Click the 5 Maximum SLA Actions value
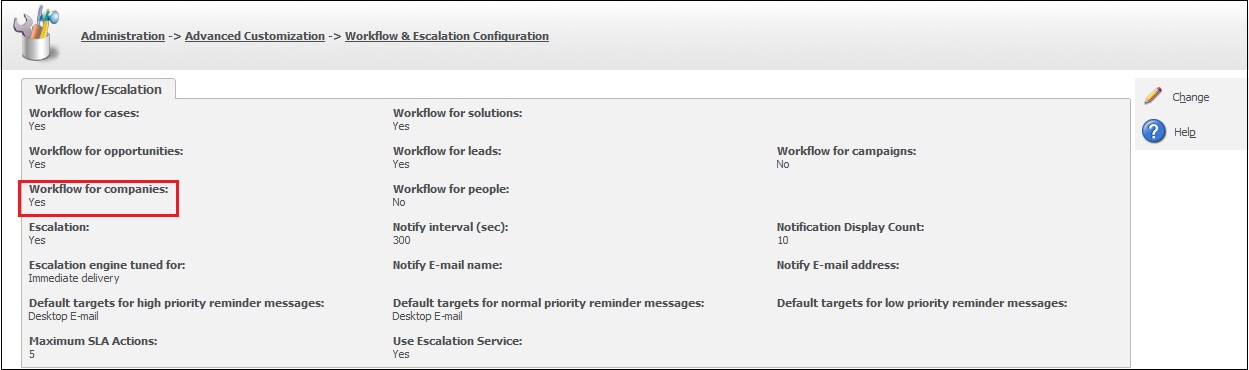 [32, 354]
